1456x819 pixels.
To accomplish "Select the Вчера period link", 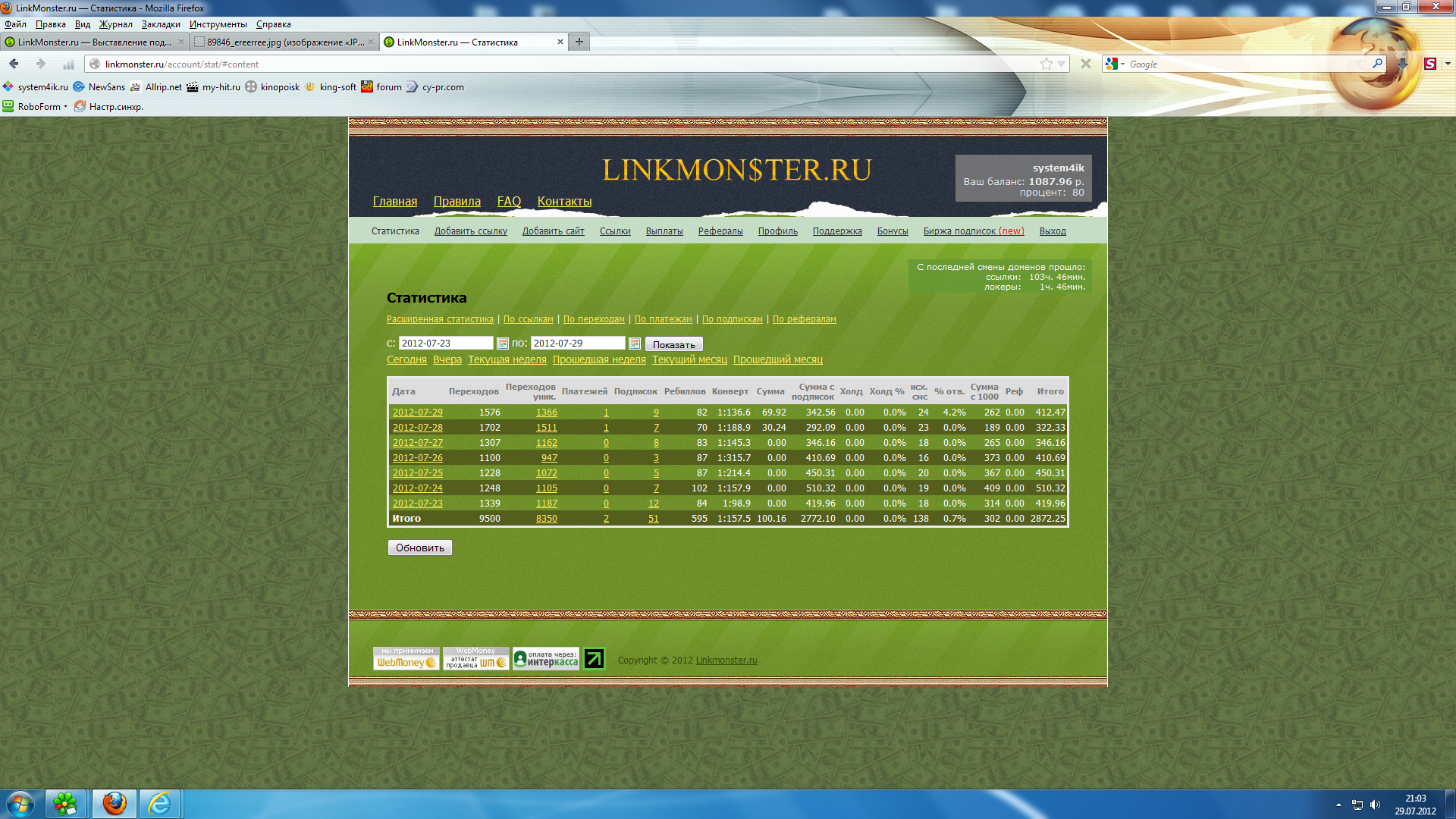I will click(447, 359).
